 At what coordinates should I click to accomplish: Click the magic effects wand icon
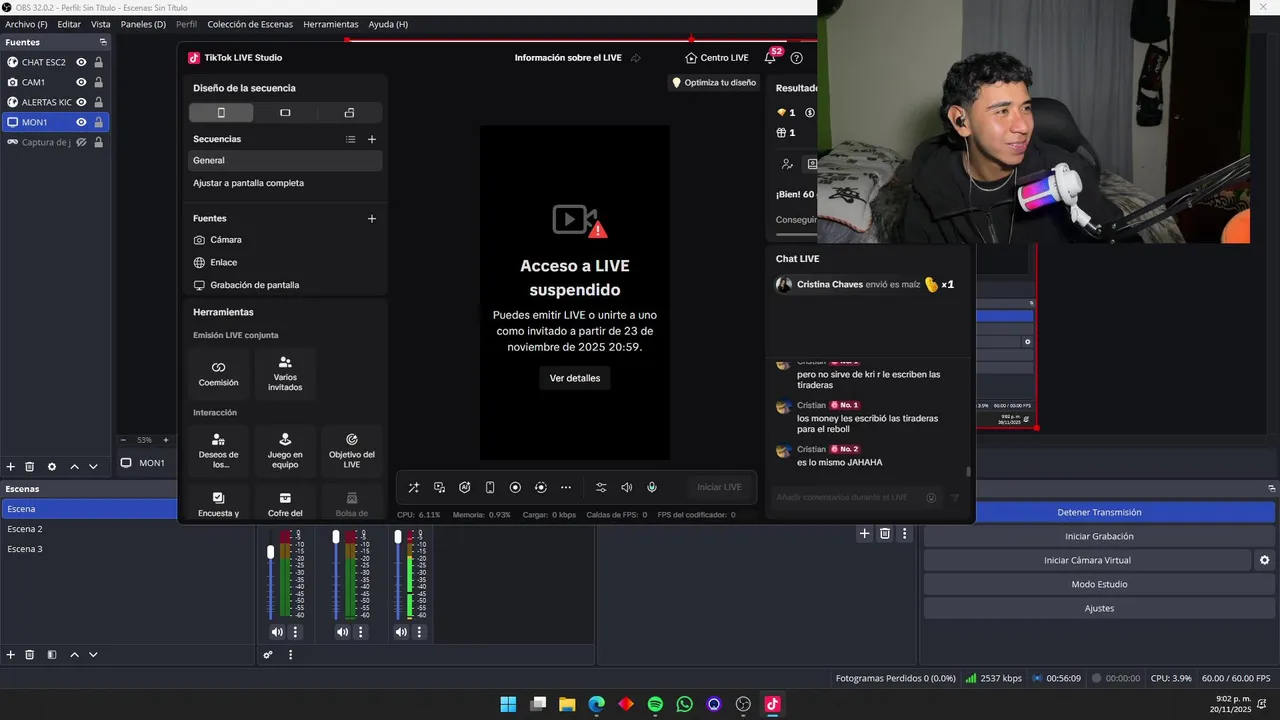(x=413, y=487)
